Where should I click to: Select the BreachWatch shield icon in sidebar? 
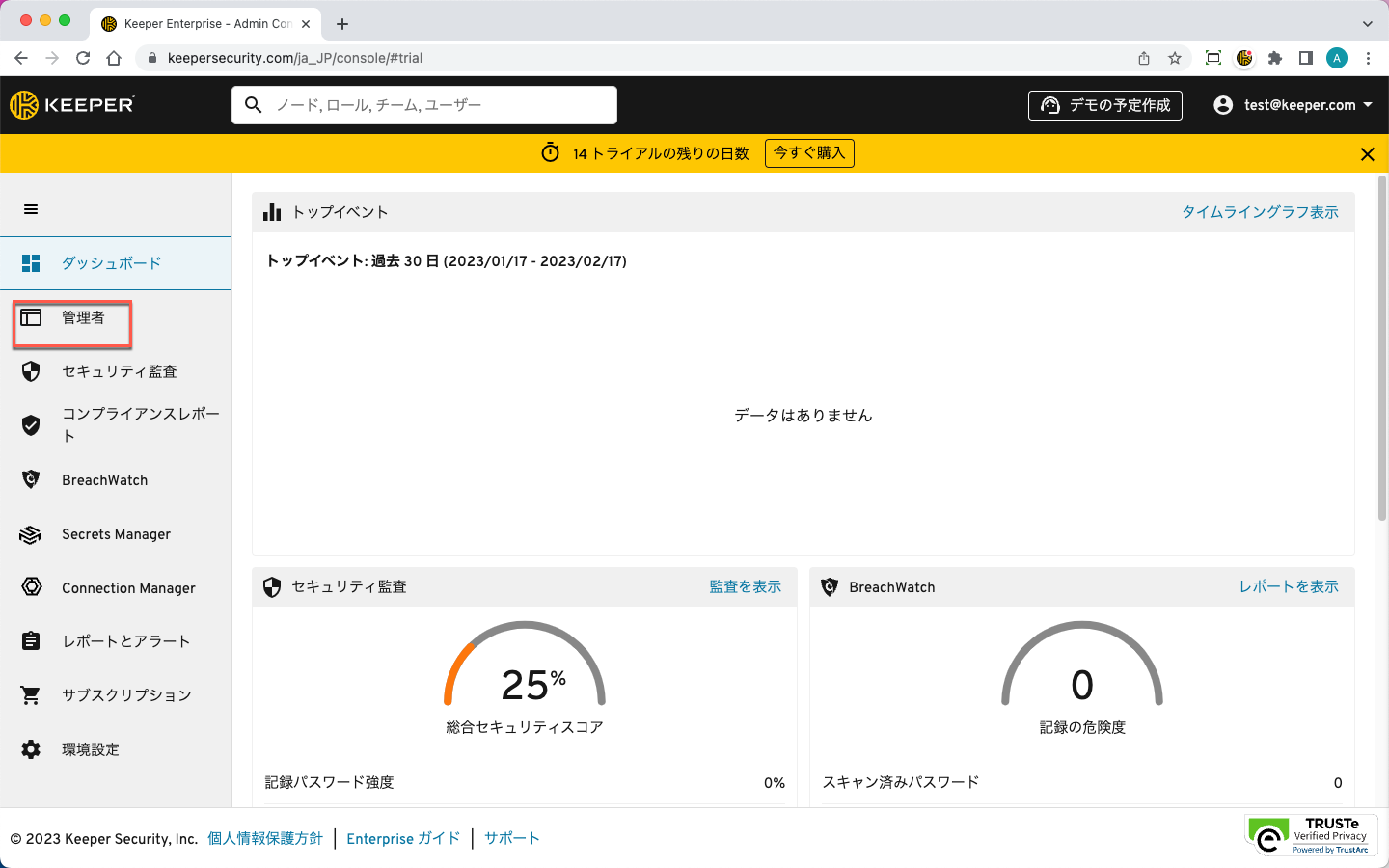click(31, 479)
